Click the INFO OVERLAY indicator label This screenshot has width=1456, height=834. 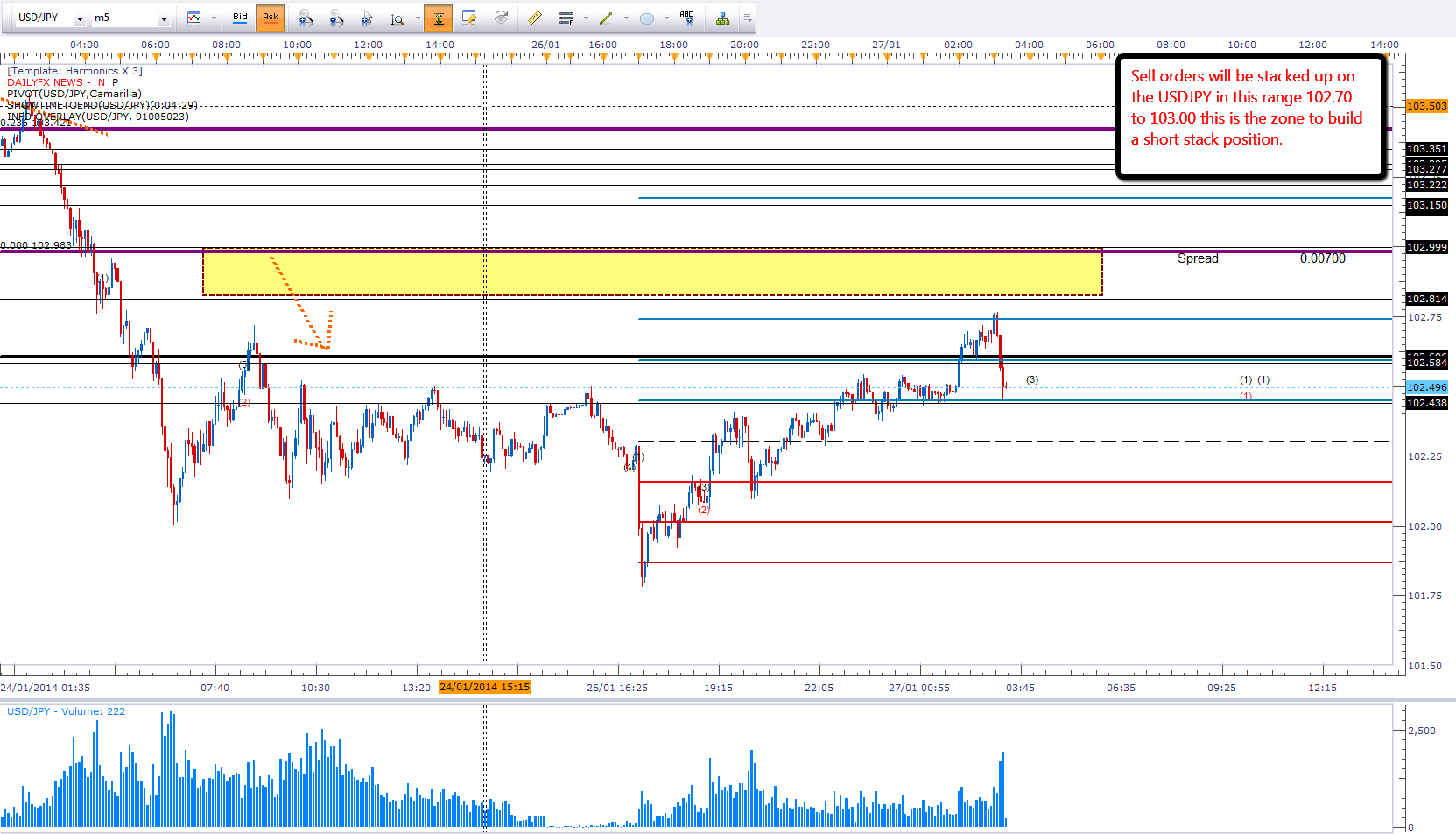point(98,117)
